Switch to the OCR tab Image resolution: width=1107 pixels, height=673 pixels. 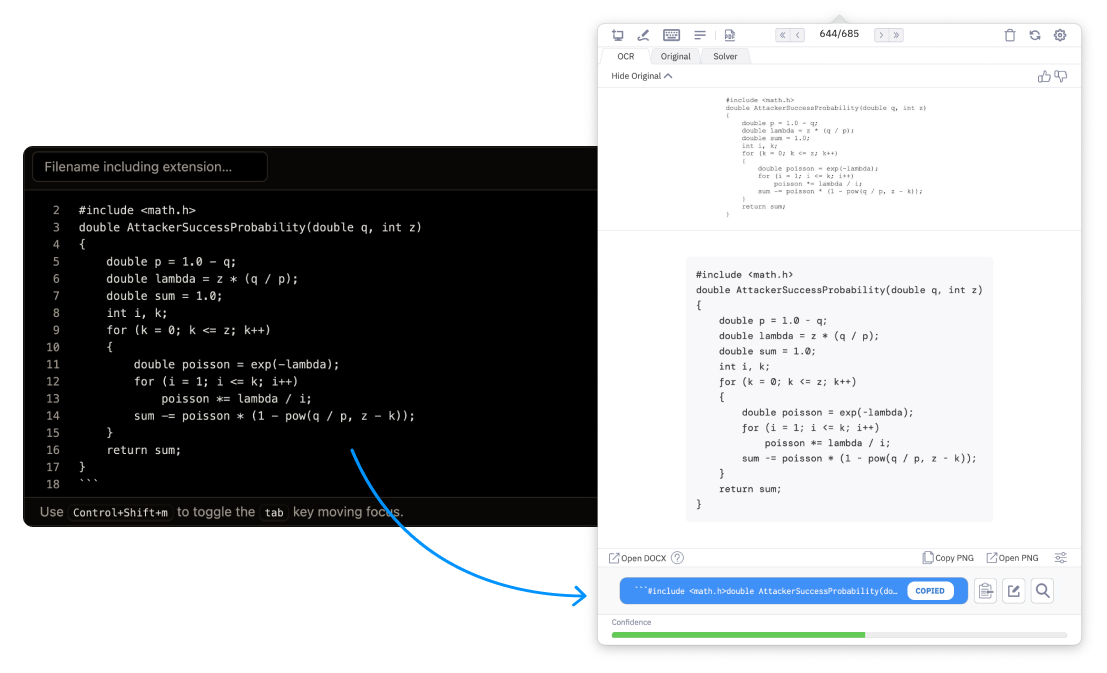(x=626, y=56)
